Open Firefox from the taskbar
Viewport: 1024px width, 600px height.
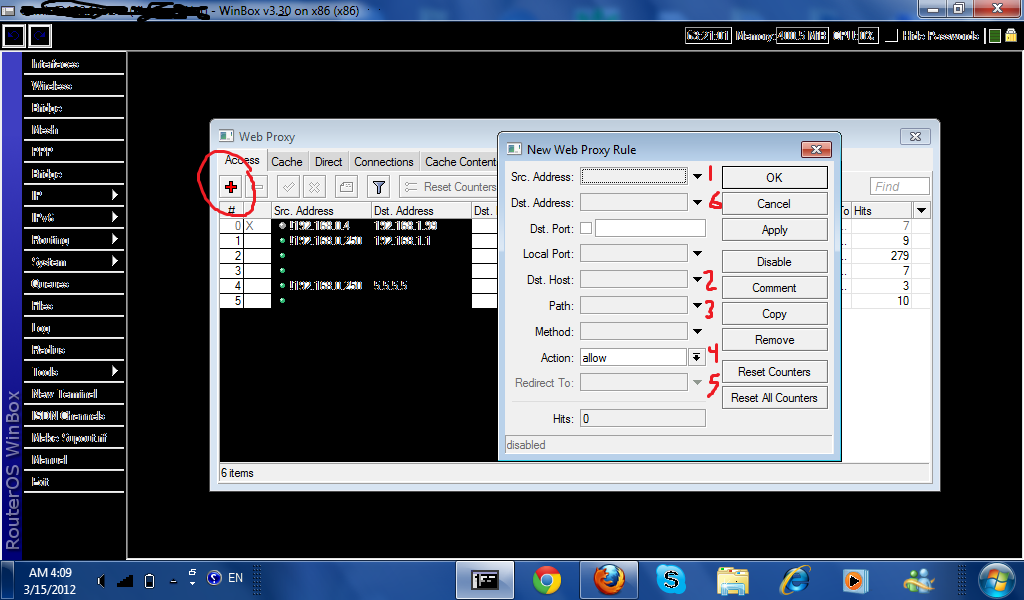[609, 580]
